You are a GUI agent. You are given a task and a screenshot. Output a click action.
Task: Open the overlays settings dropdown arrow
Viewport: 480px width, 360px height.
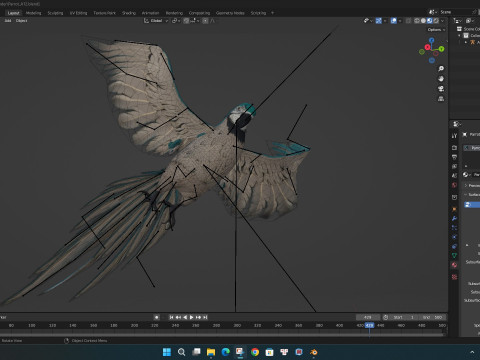[x=400, y=21]
